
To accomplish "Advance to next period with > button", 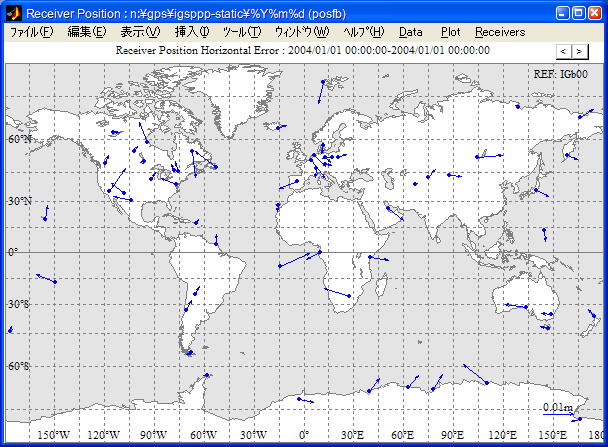I will tap(579, 50).
